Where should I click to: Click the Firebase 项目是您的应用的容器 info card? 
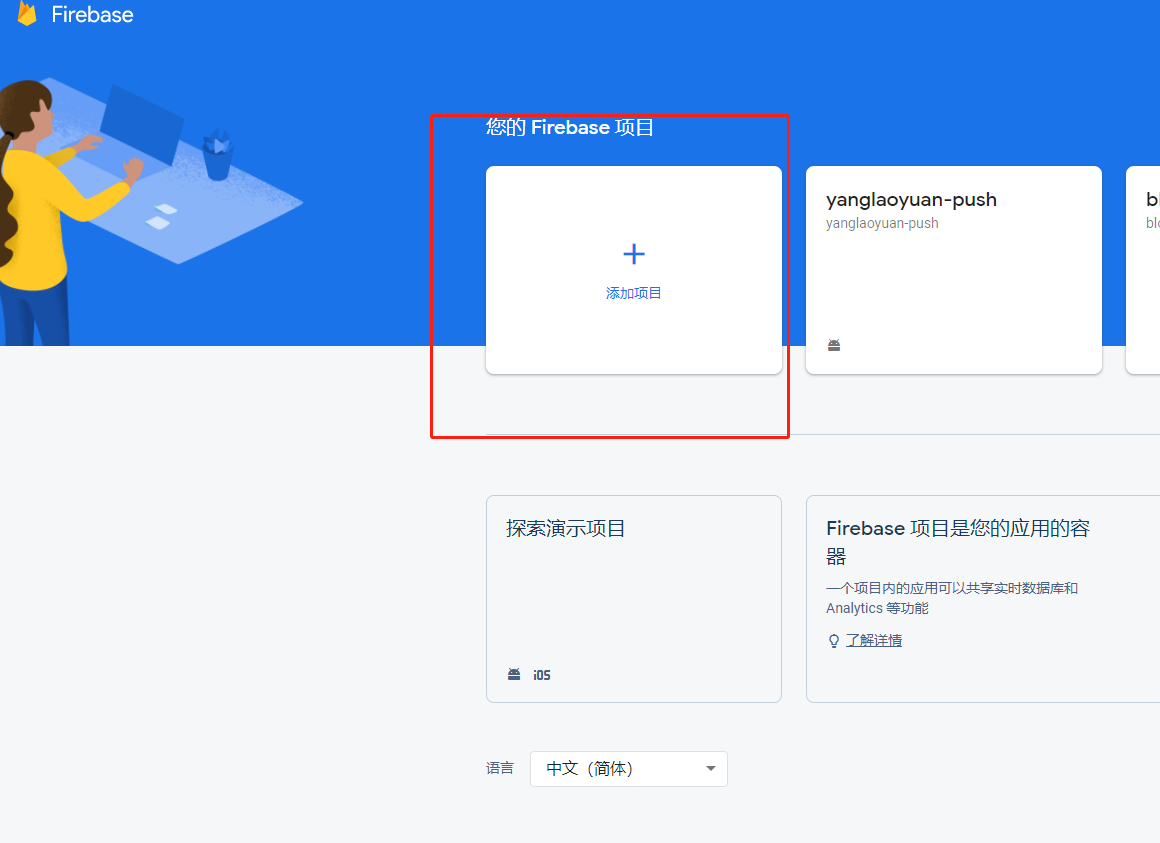[x=982, y=599]
